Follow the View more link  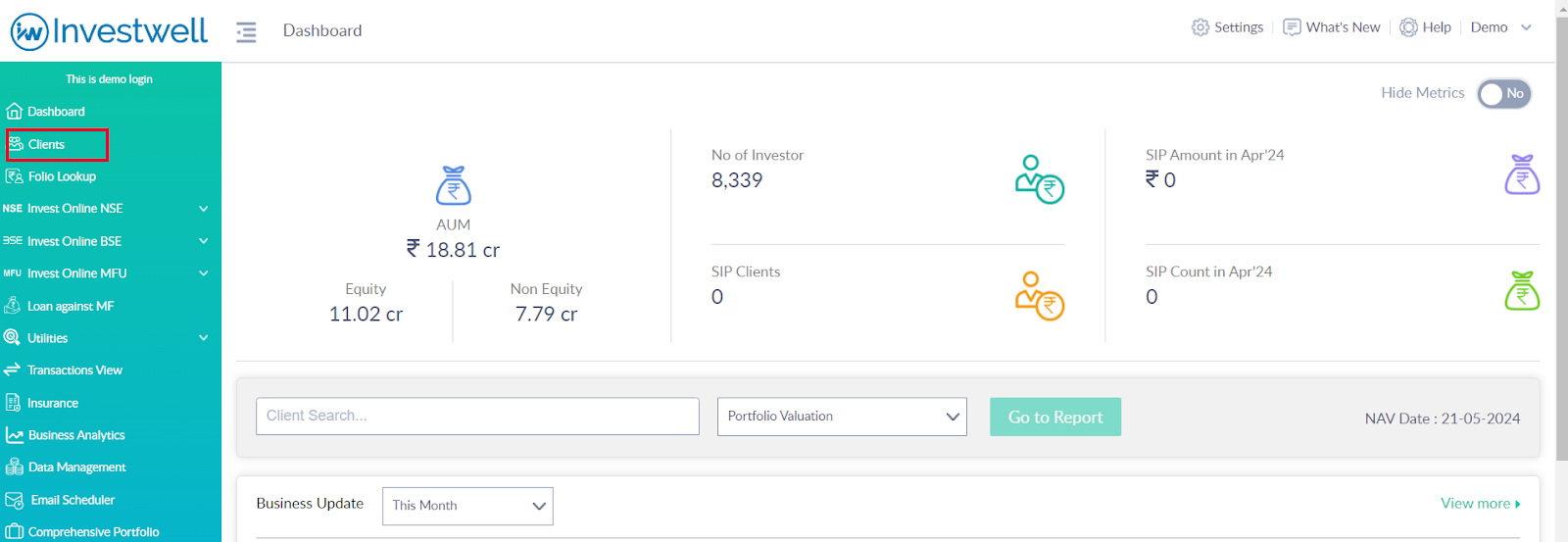(1481, 503)
